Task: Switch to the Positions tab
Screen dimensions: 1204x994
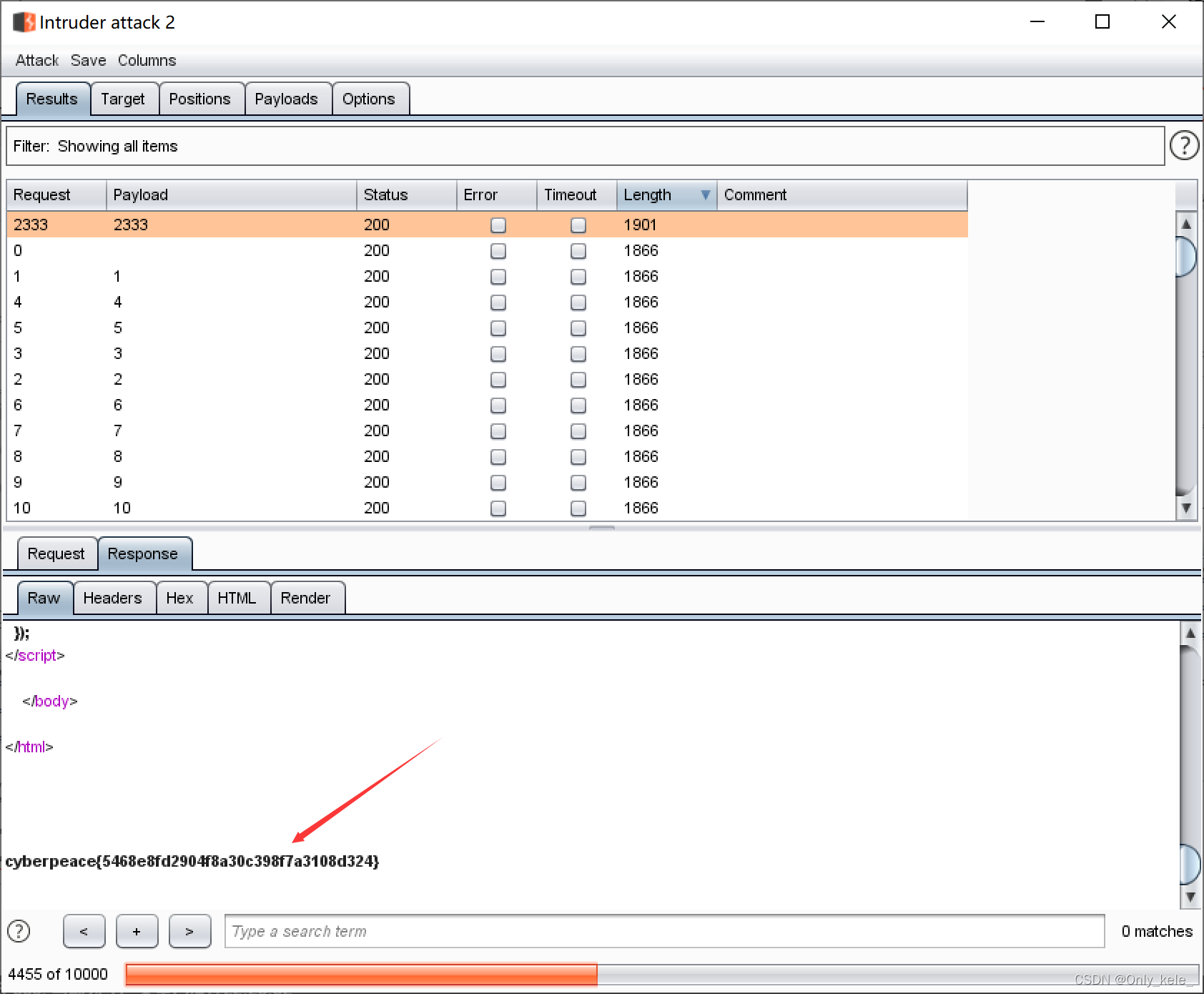Action: point(200,99)
